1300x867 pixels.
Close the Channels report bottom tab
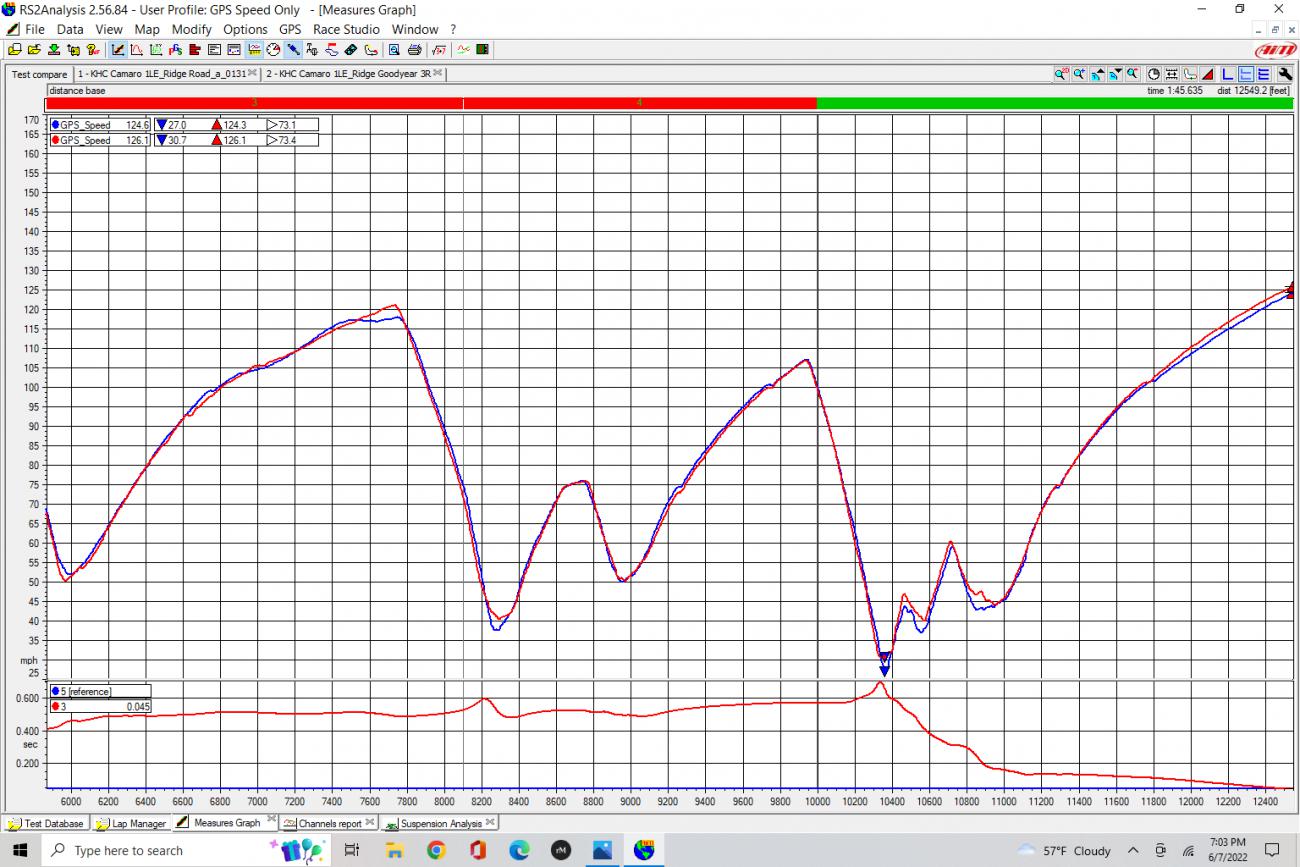coord(369,822)
